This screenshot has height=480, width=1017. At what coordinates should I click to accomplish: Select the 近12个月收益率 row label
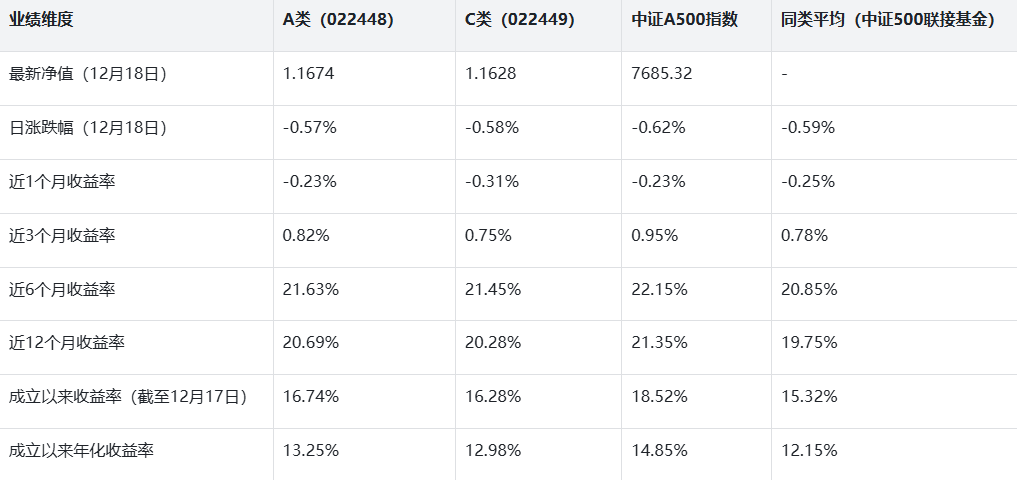pos(67,343)
